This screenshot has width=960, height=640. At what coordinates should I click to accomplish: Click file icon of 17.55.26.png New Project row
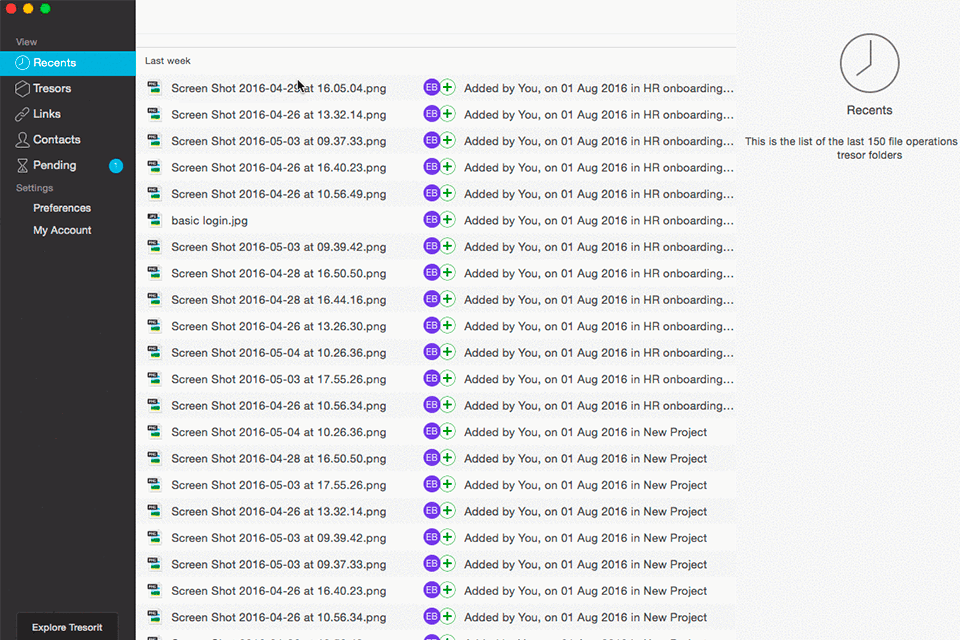coord(154,484)
